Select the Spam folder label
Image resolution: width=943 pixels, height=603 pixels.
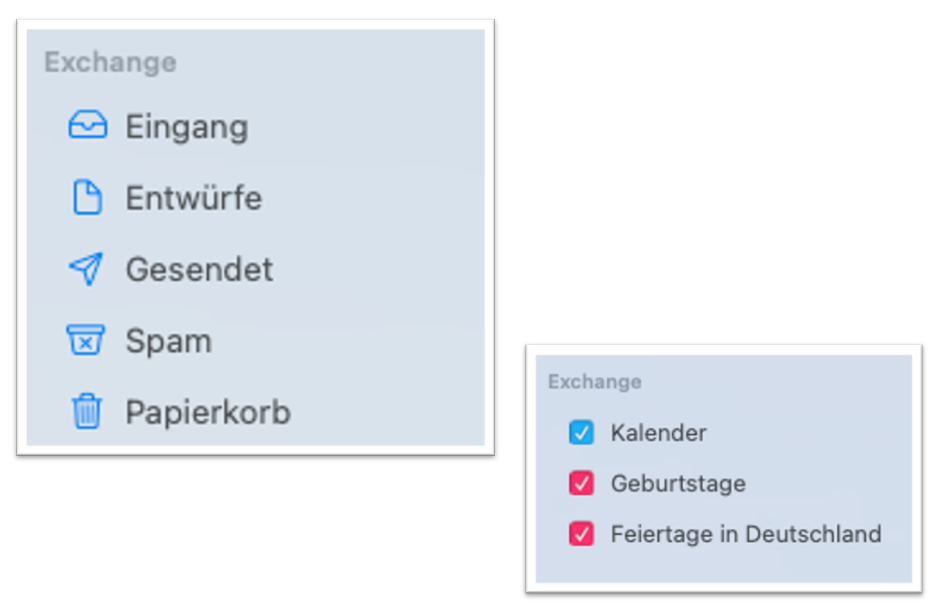point(168,341)
